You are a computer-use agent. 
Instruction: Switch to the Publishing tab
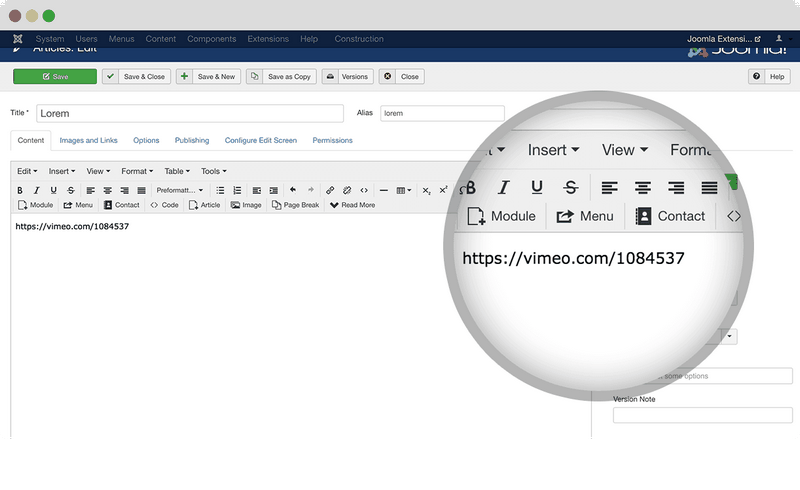[x=192, y=140]
